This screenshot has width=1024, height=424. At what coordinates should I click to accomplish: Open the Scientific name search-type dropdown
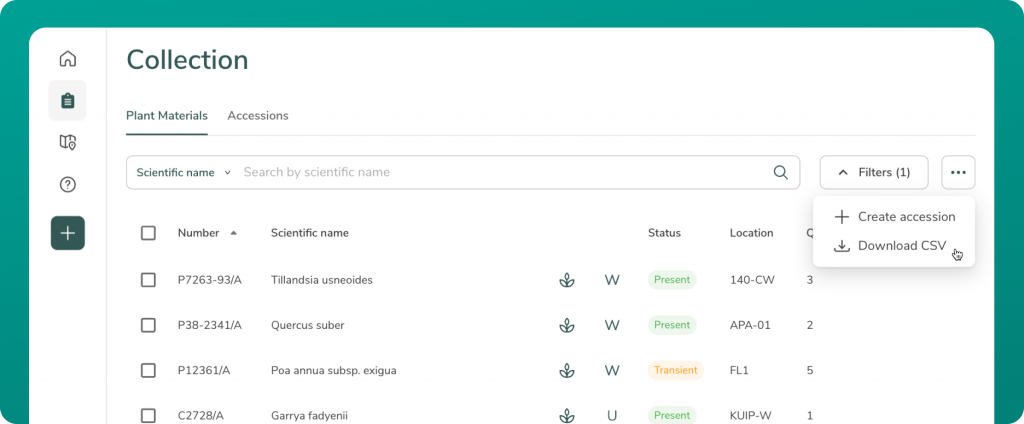point(184,172)
